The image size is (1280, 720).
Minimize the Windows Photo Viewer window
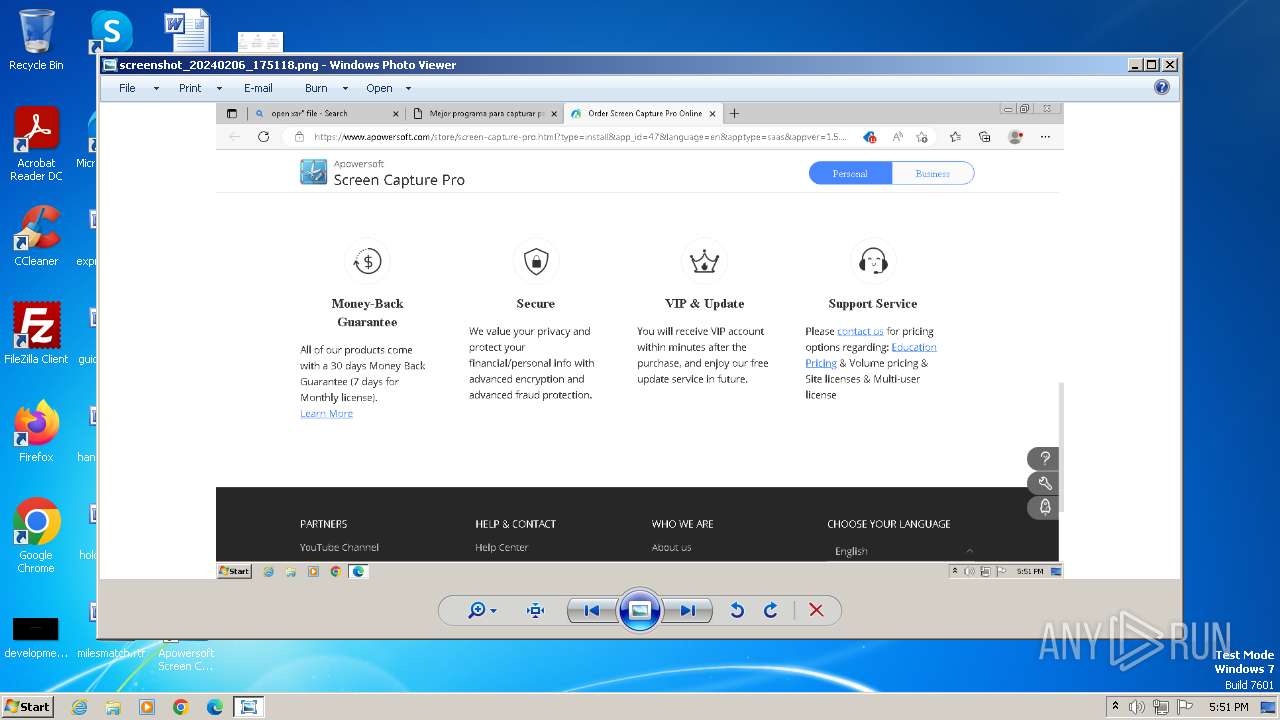[x=1135, y=65]
